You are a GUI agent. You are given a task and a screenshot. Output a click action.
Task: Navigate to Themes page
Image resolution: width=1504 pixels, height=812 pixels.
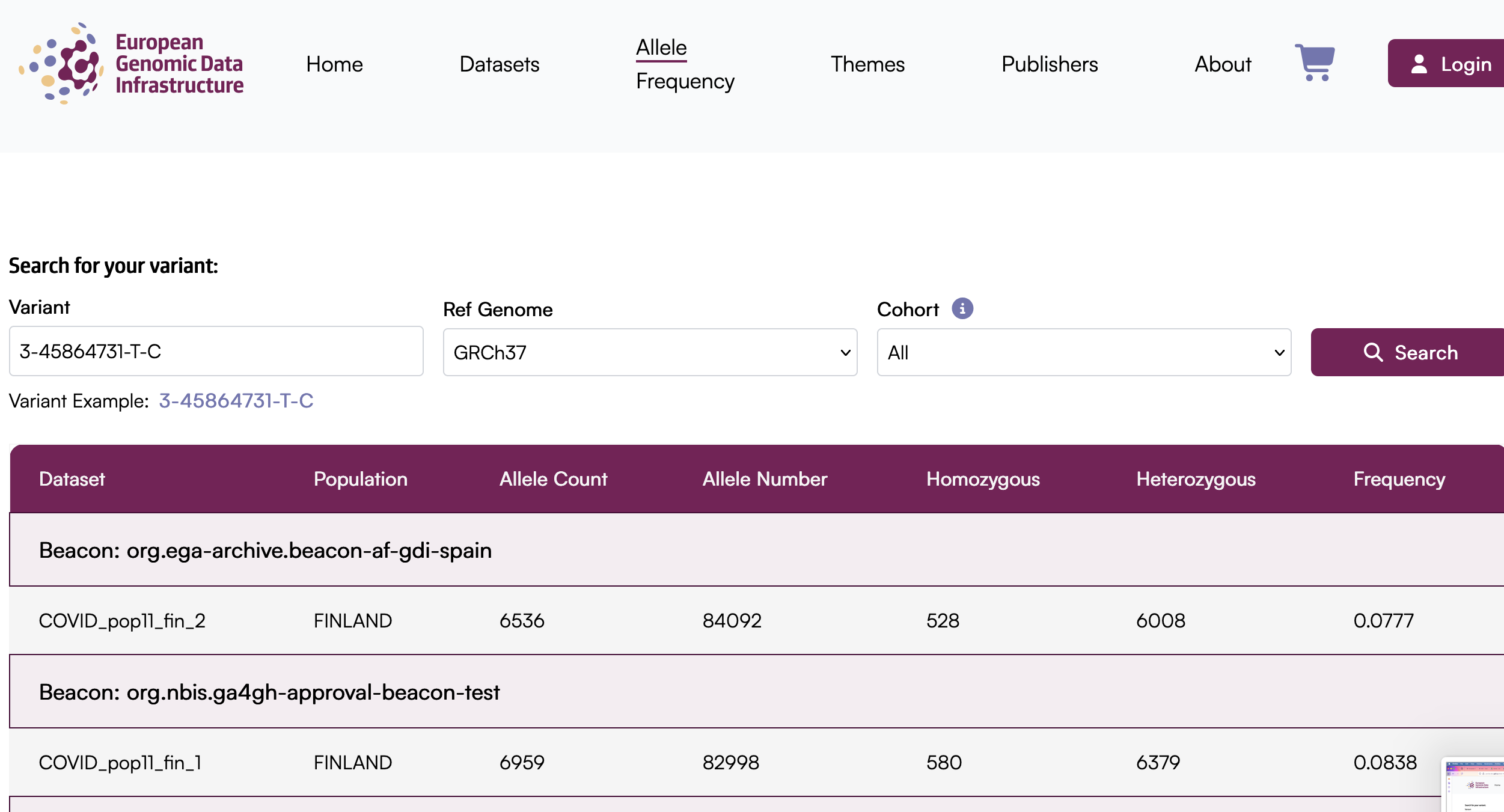point(867,64)
